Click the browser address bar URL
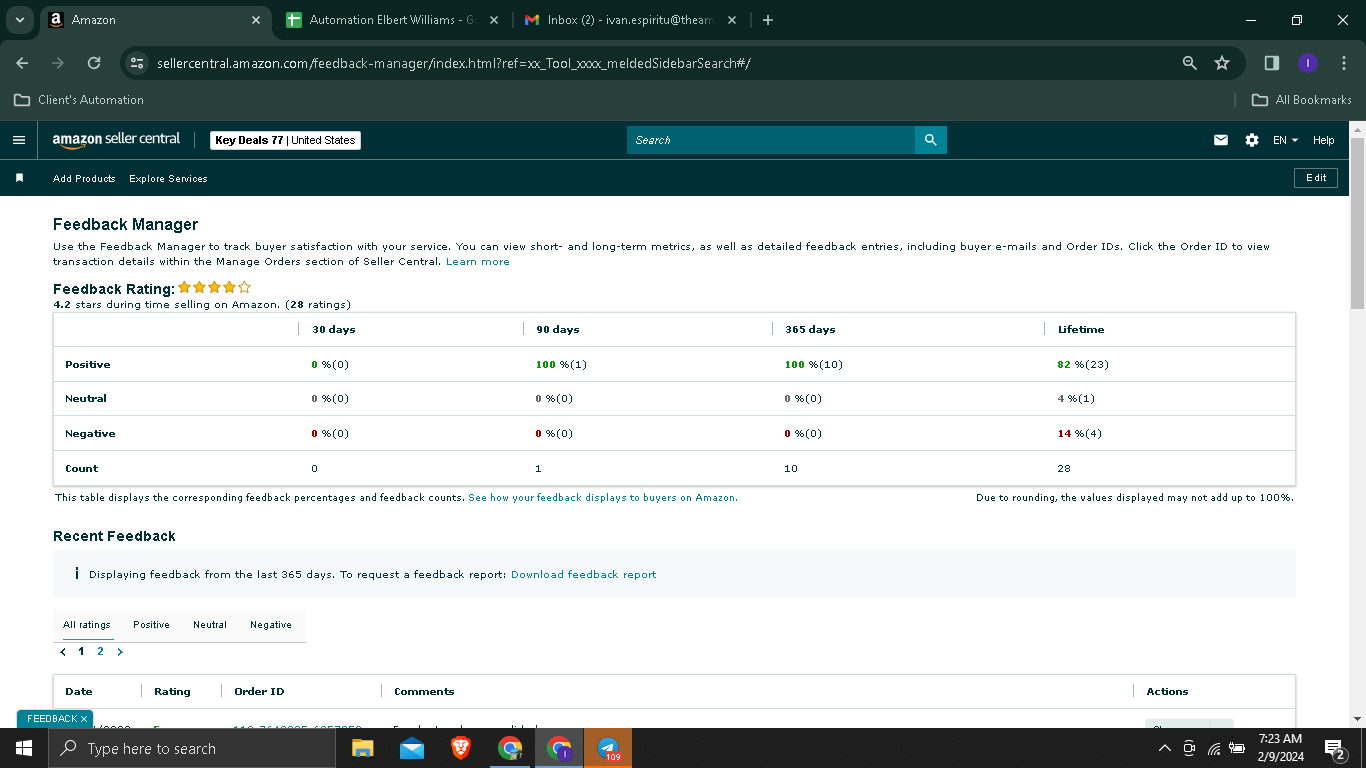 (x=454, y=63)
